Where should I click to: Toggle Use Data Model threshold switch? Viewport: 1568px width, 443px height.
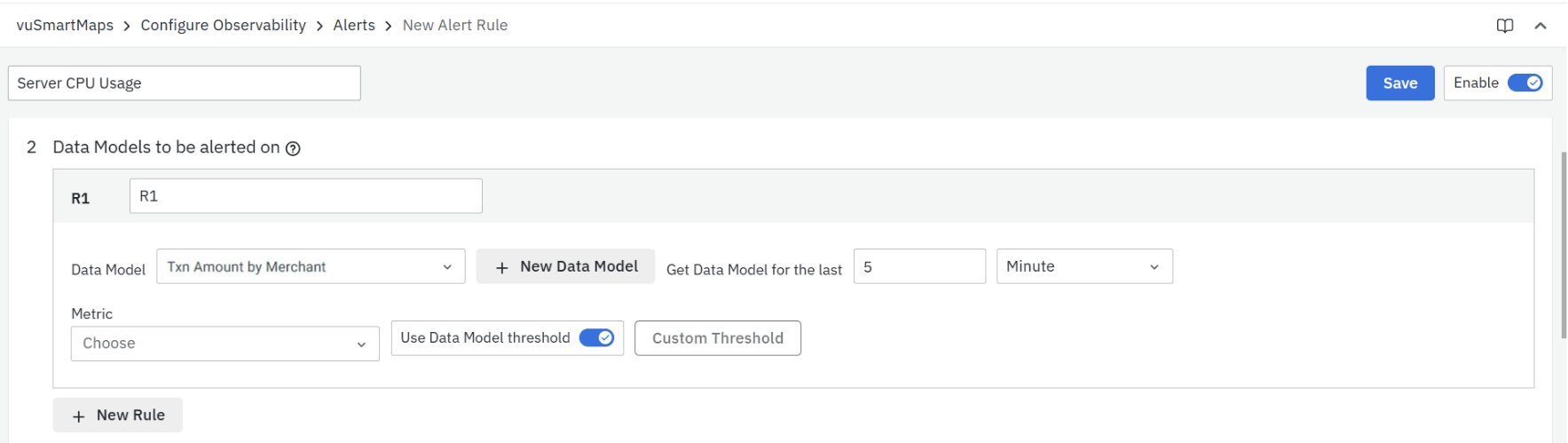click(596, 338)
